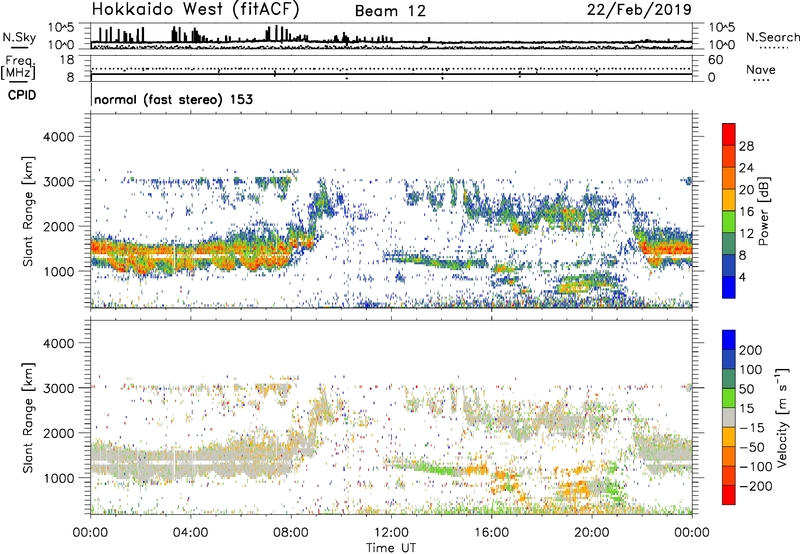
Task: Click the "4" power colorbar label
Action: tap(742, 277)
